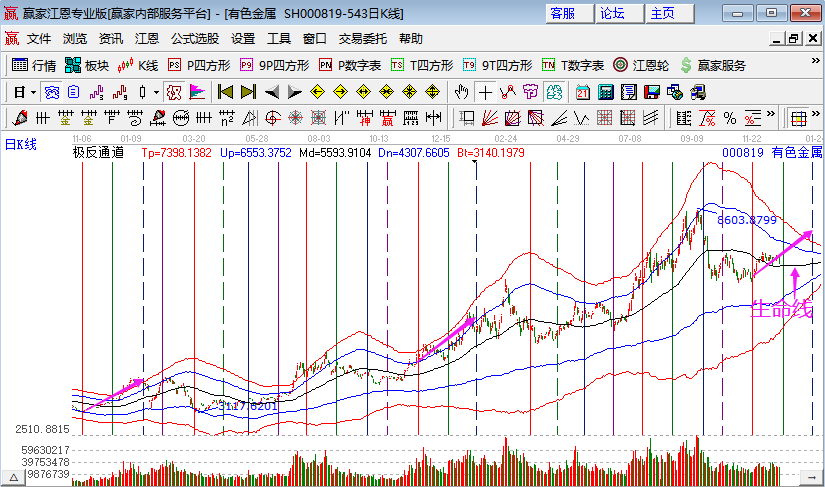Open the calculator icon

point(606,93)
